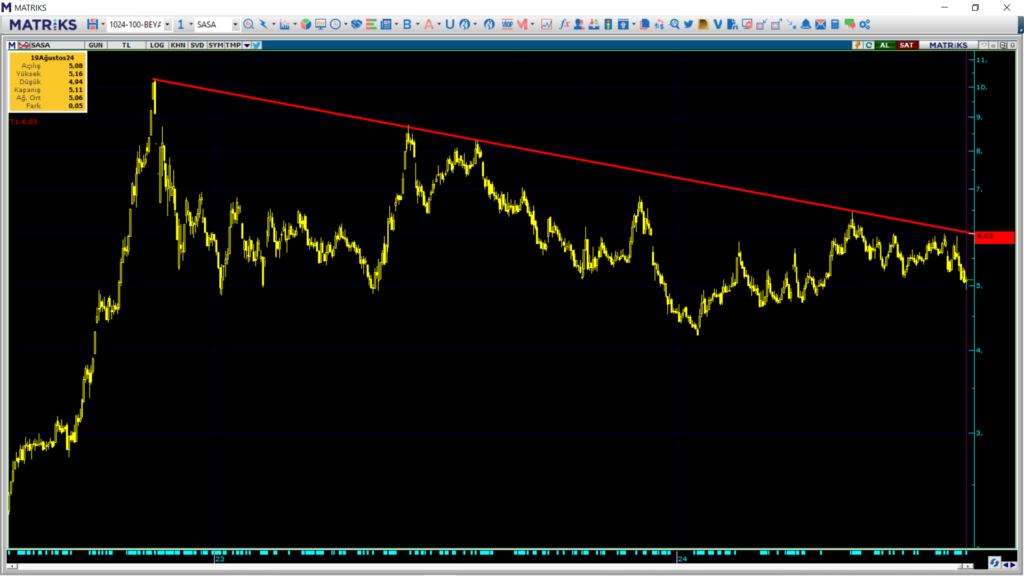Toggle the LOG scale button

pyautogui.click(x=157, y=45)
